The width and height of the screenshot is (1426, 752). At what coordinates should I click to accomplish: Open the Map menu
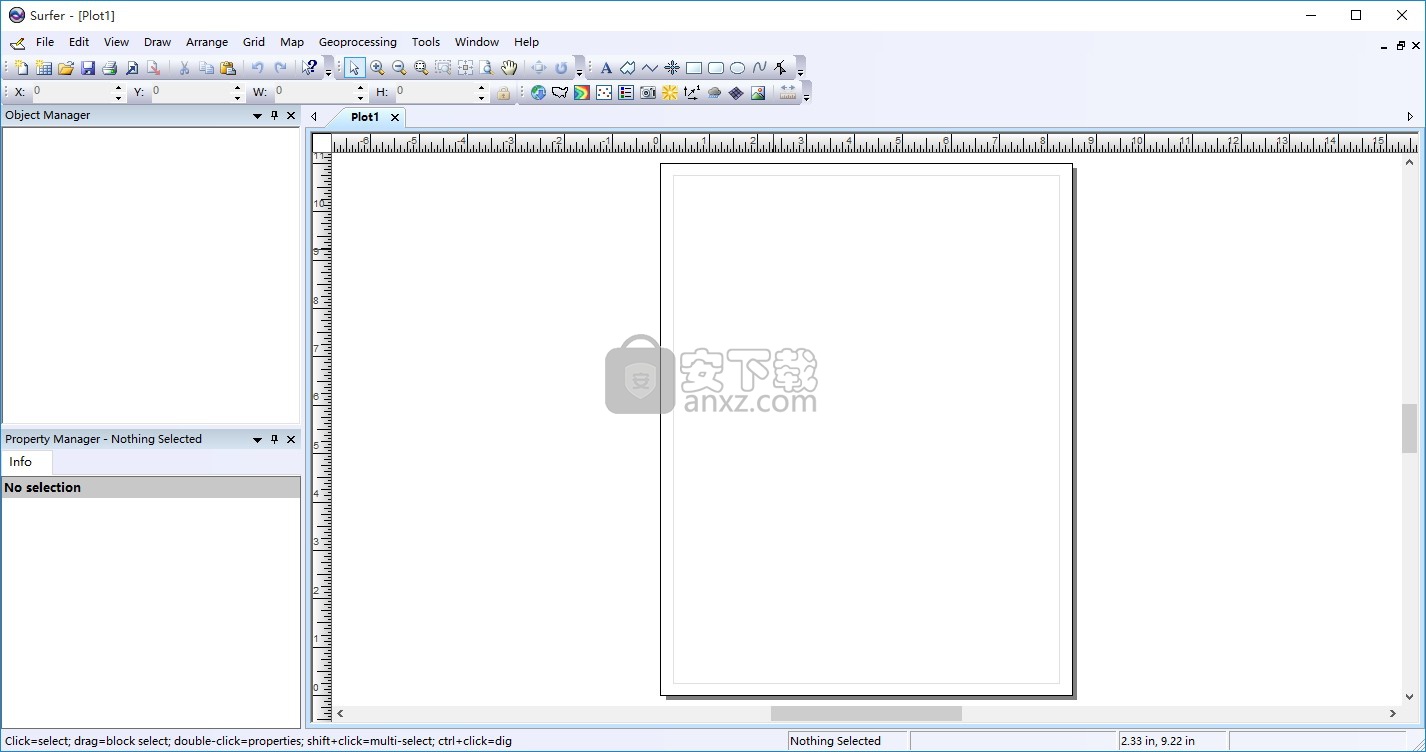(292, 42)
